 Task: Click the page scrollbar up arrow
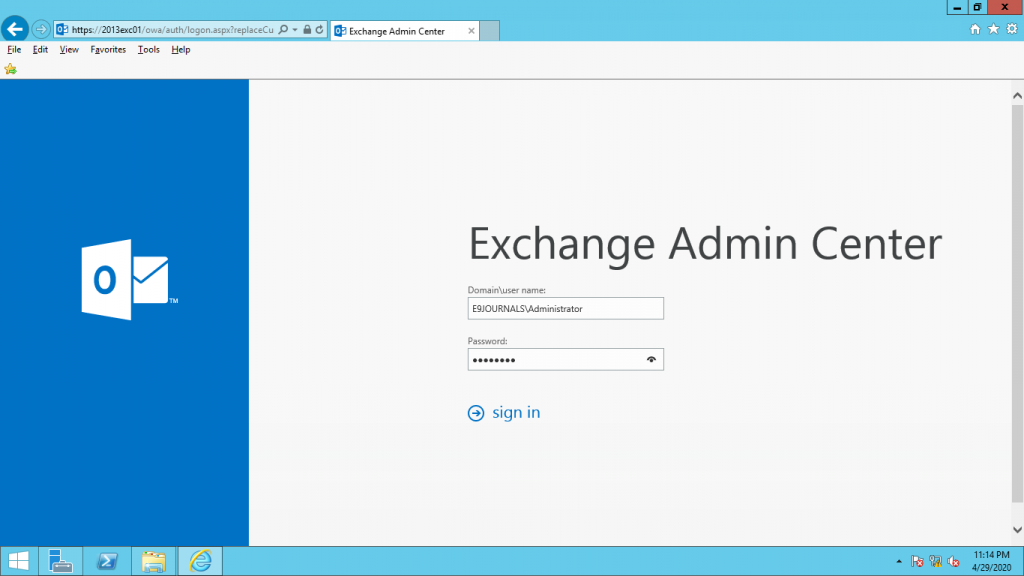pos(1017,95)
